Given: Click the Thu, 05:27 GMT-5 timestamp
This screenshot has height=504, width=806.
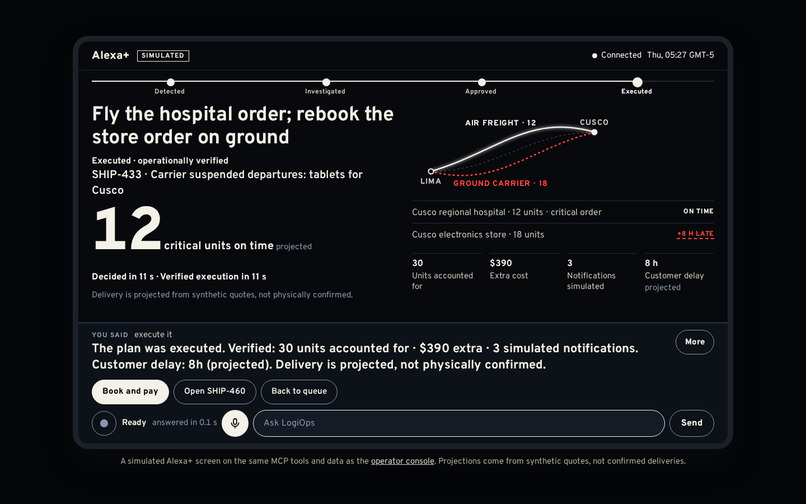Looking at the screenshot, I should click(x=680, y=55).
